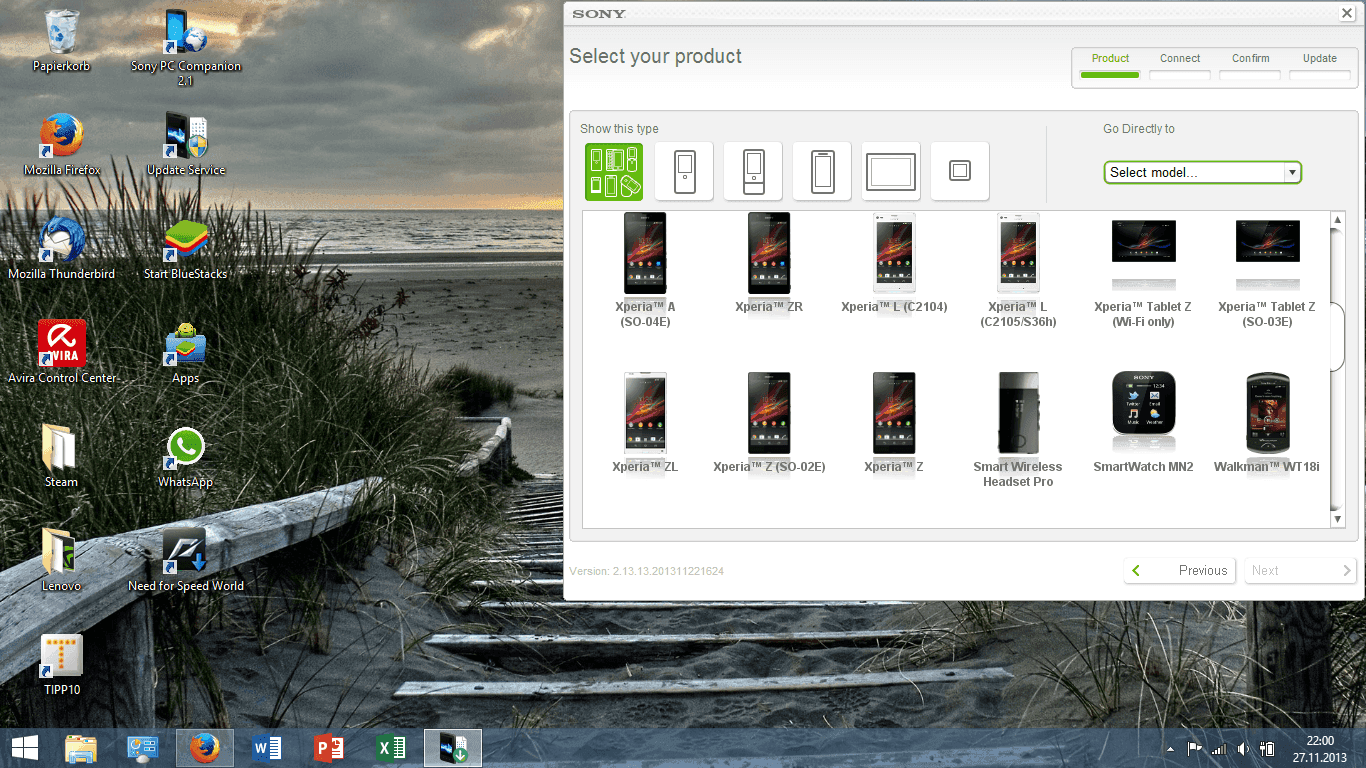Open Action Center flag tray icon
This screenshot has height=768, width=1366.
click(x=1194, y=748)
